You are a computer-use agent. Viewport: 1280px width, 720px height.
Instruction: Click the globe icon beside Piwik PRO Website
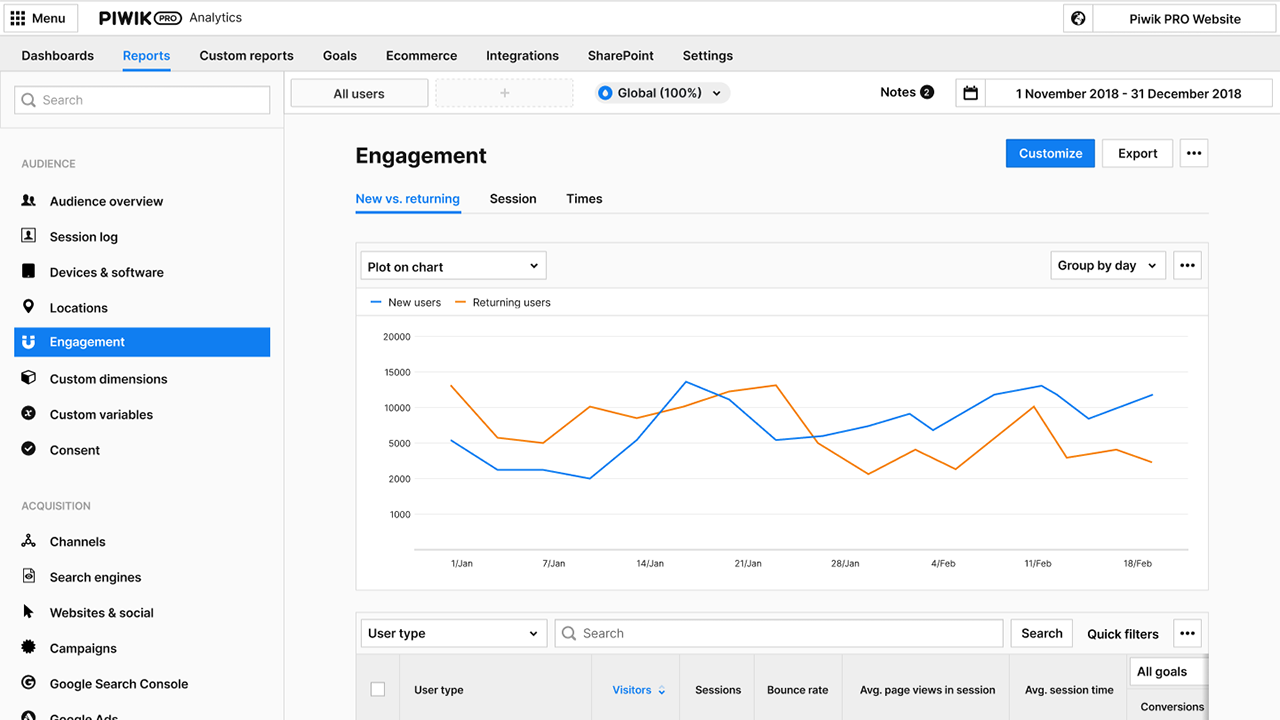tap(1078, 18)
